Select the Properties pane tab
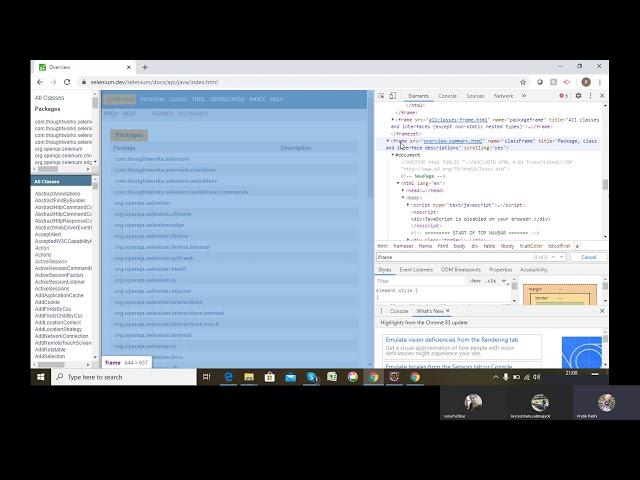640x480 pixels. (x=500, y=270)
